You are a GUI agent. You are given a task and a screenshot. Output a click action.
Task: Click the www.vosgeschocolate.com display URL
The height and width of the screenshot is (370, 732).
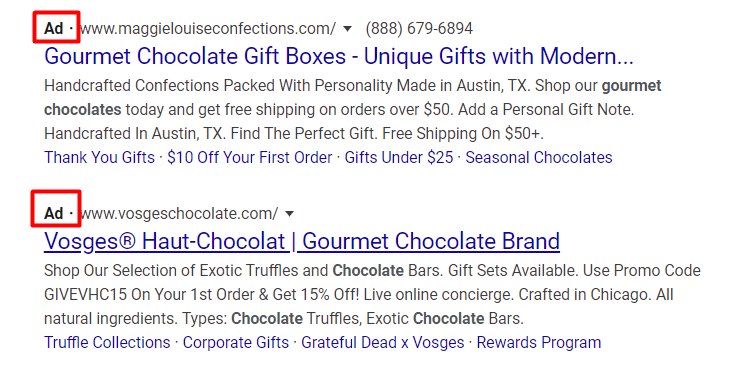(179, 213)
